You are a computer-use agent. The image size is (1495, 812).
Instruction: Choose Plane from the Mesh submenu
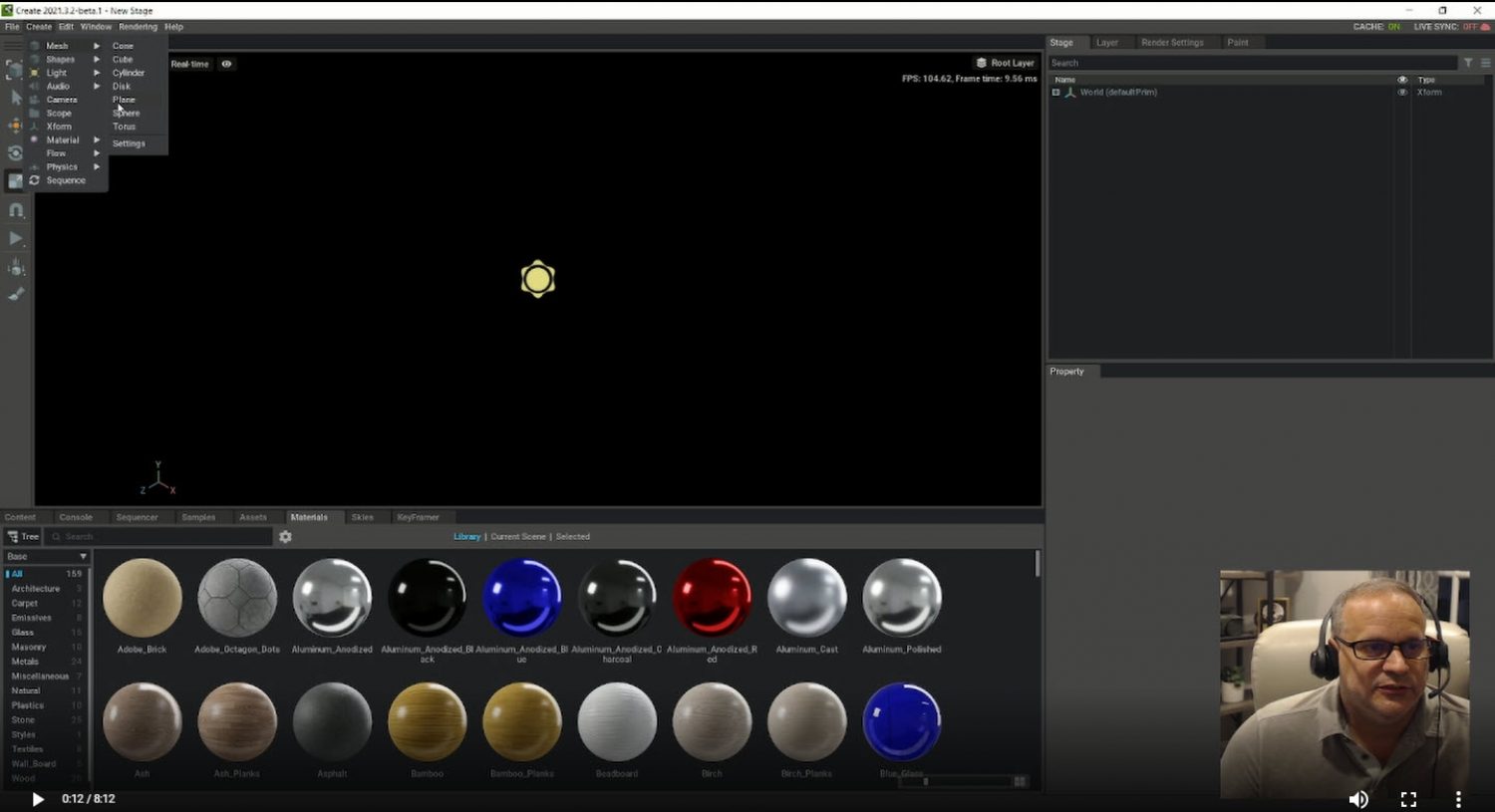click(124, 100)
